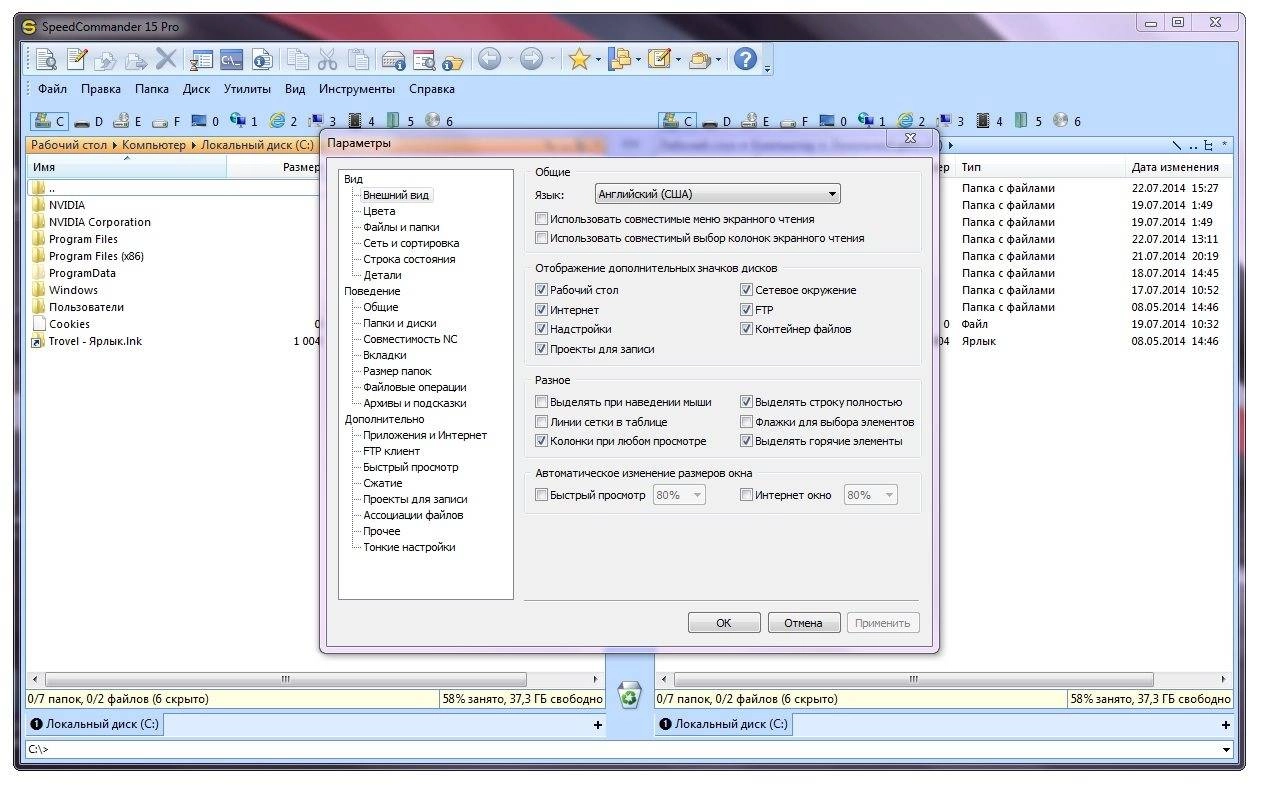The width and height of the screenshot is (1263, 790).
Task: Click the recycle bin icon between panels
Action: pyautogui.click(x=629, y=694)
